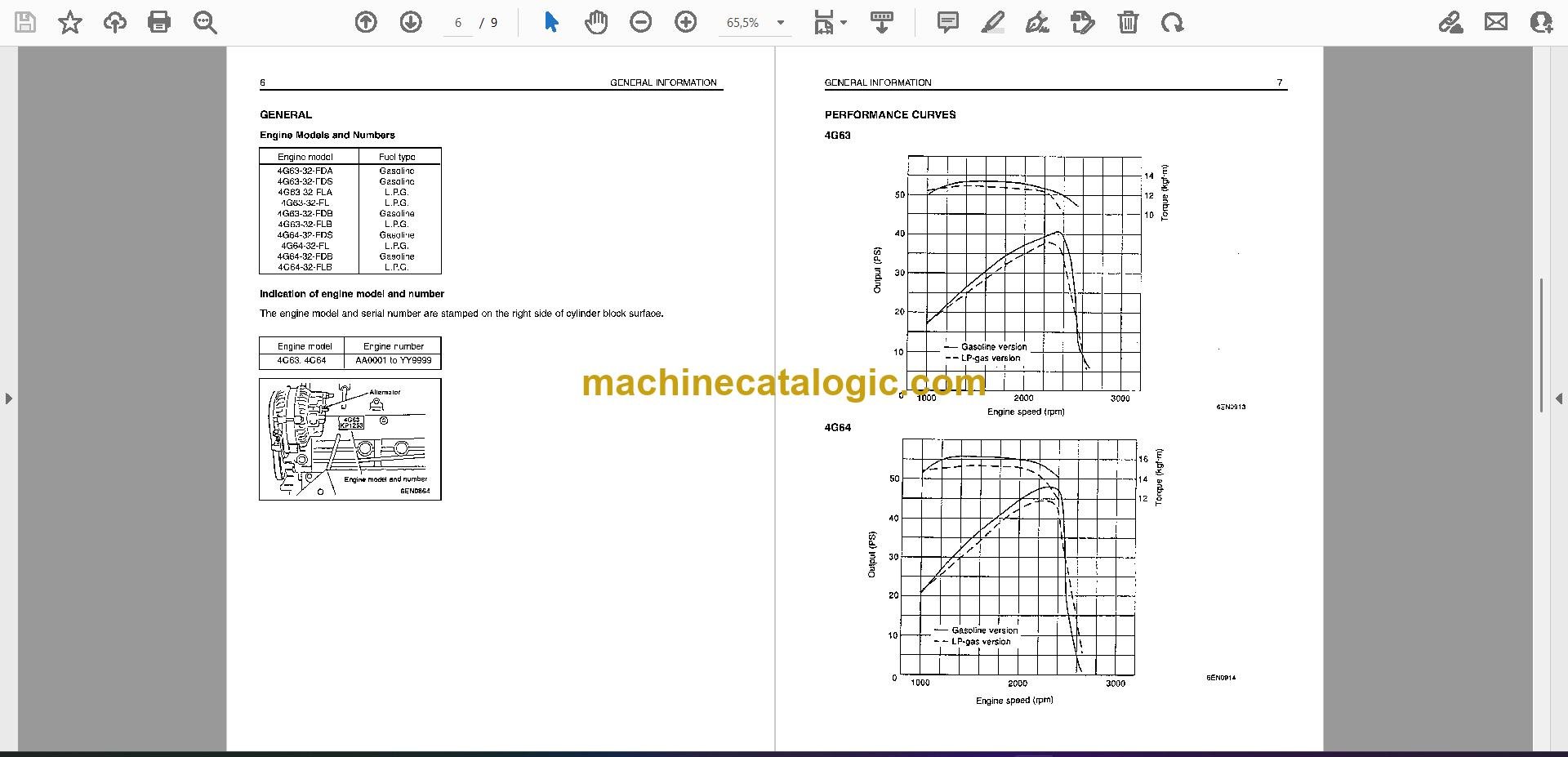Click the scrolling mode toolbar icon
This screenshot has height=757, width=1568.
click(x=881, y=23)
